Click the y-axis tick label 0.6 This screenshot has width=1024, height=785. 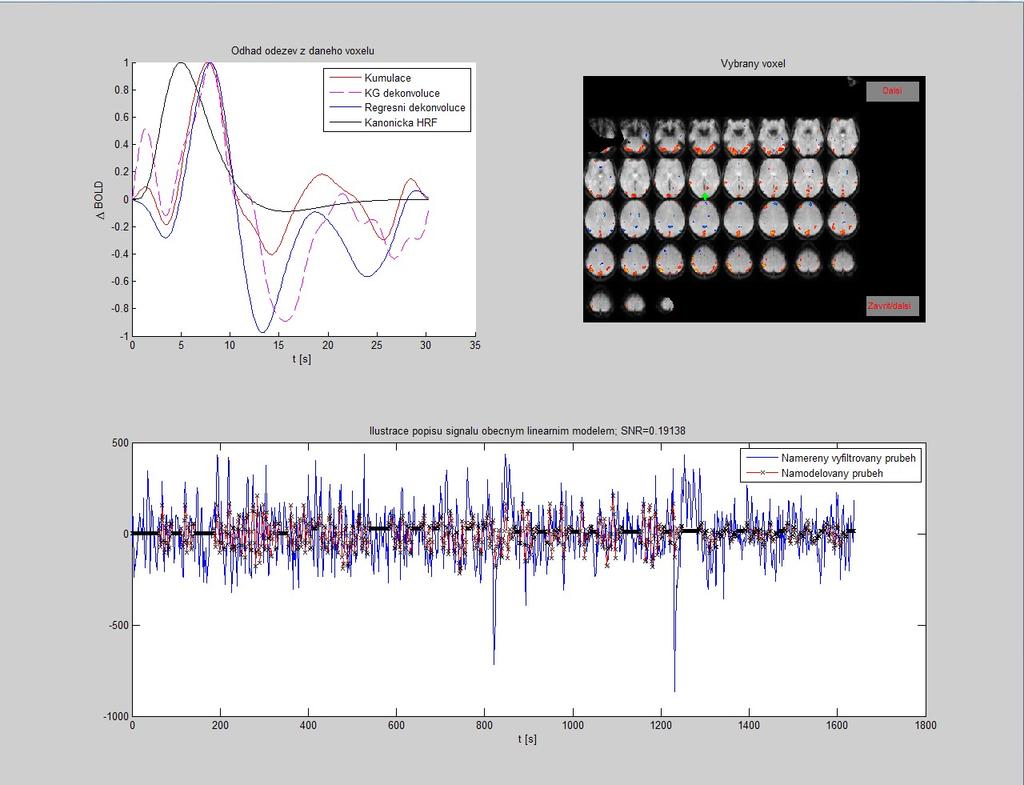tap(122, 118)
